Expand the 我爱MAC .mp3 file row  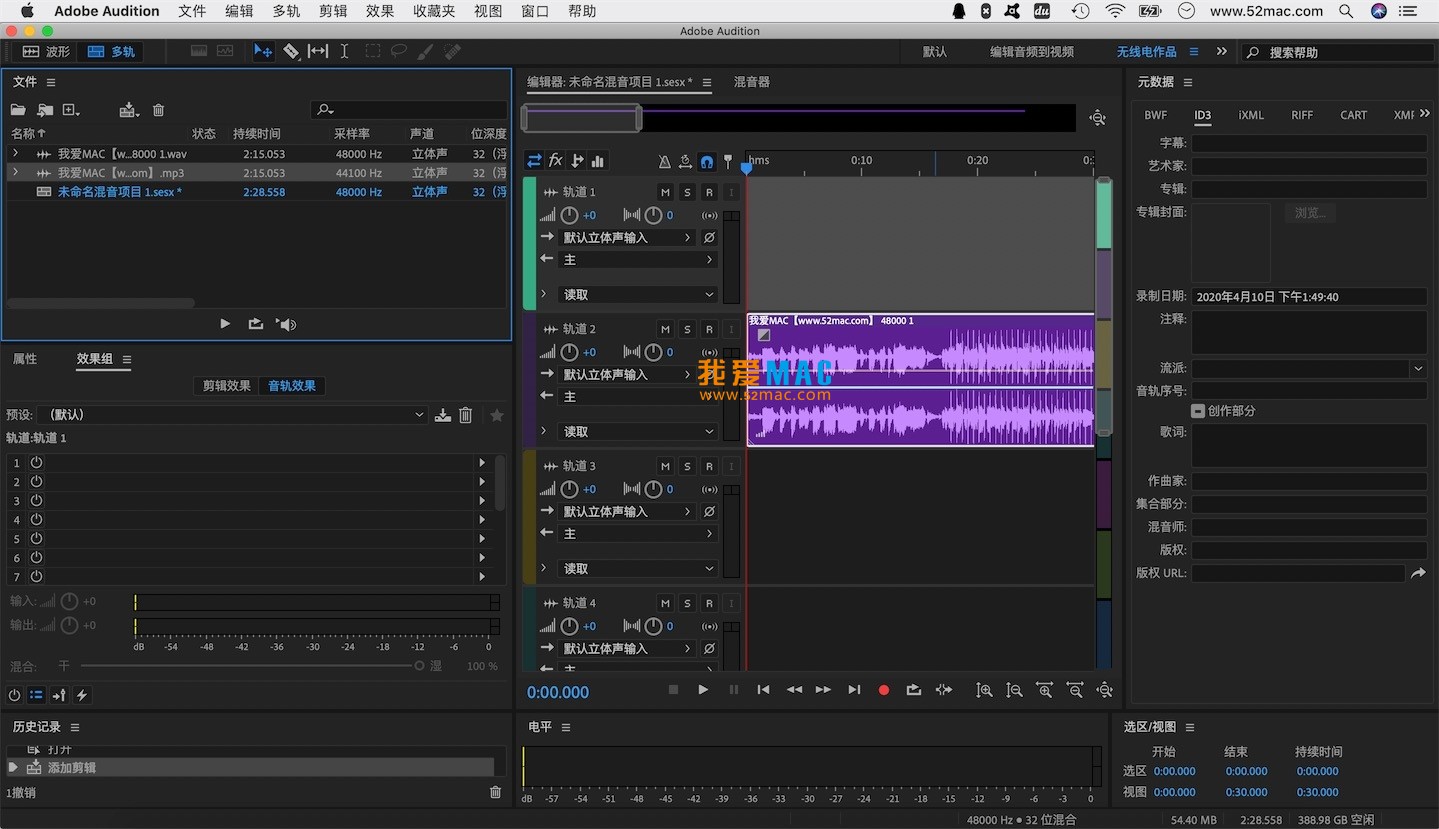tap(15, 173)
